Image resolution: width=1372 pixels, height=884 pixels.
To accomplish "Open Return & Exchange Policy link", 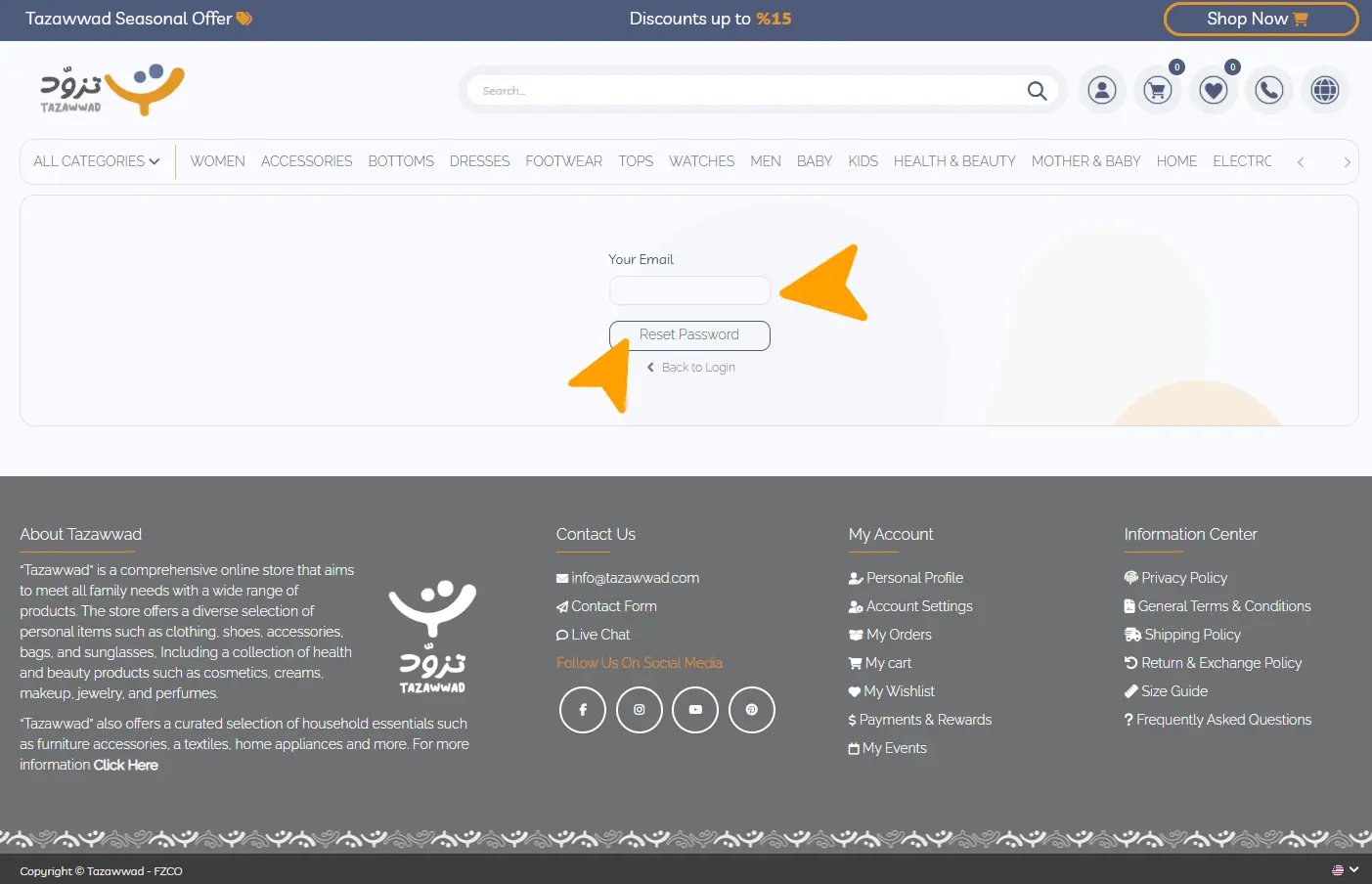I will pos(1213,663).
